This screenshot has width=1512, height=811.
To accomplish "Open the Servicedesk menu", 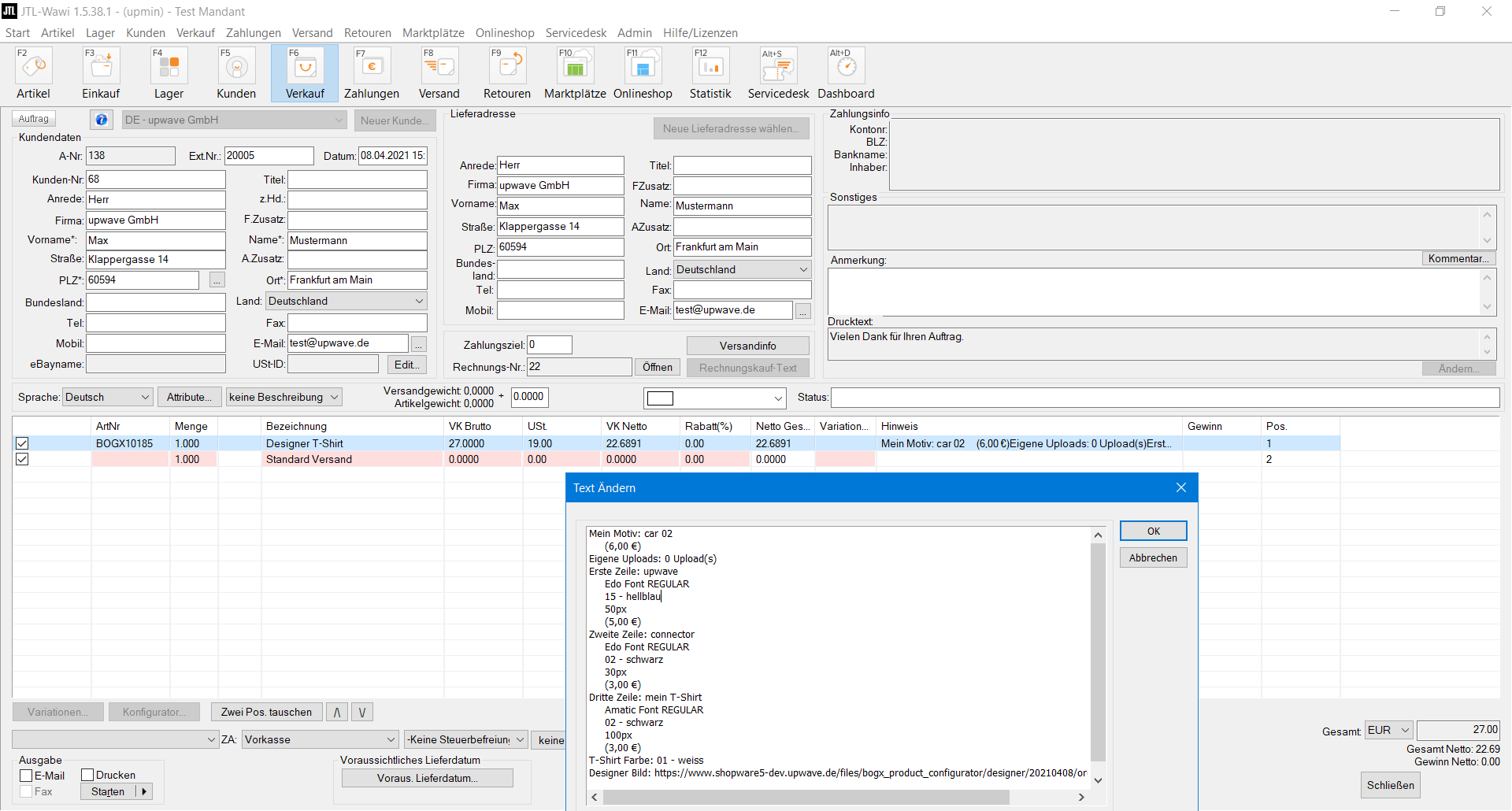I will (576, 32).
